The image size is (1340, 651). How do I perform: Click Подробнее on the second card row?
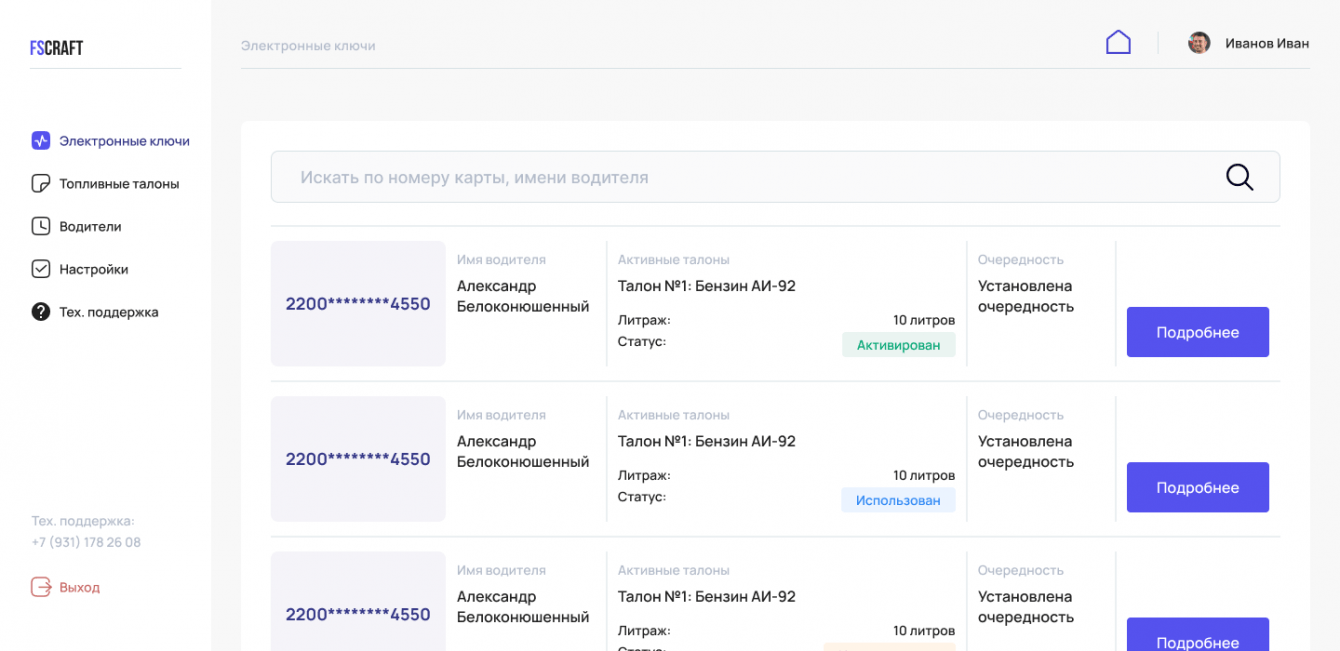1197,487
